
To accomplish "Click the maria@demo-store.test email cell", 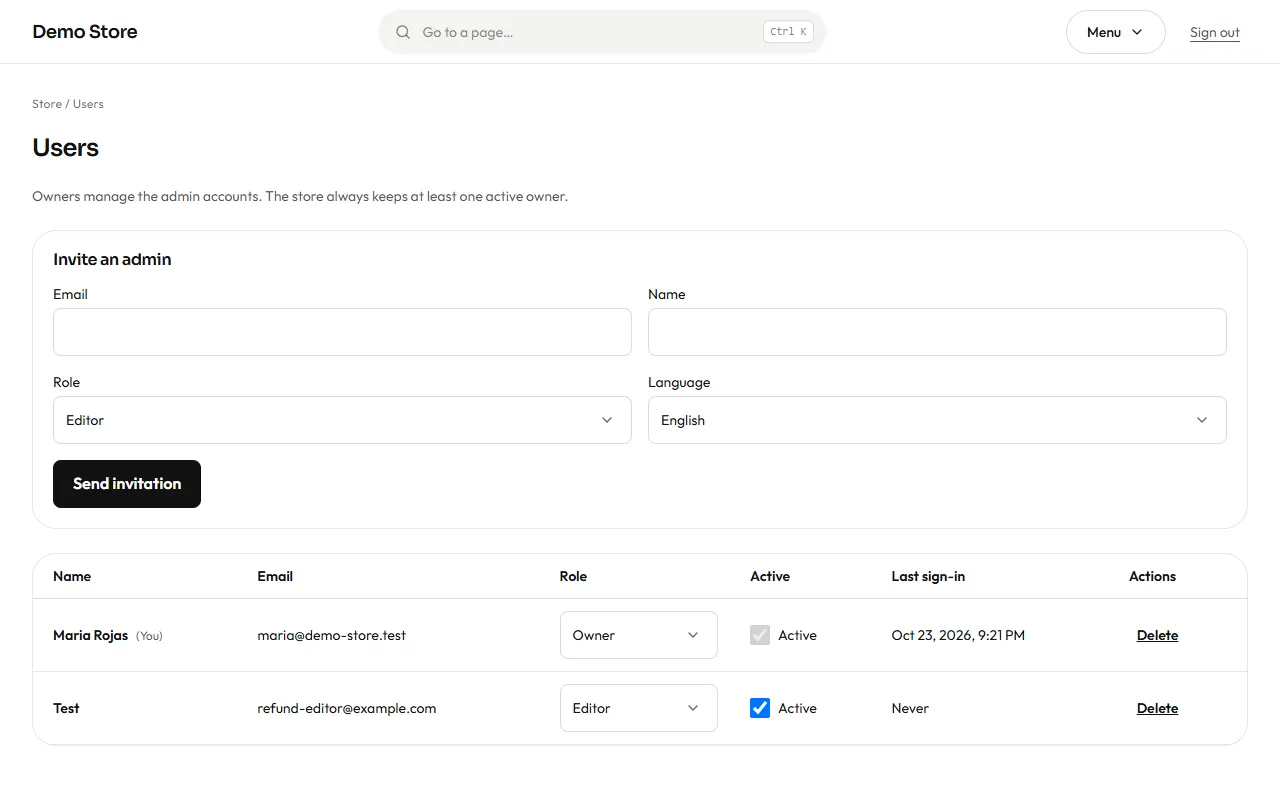I will [x=331, y=635].
